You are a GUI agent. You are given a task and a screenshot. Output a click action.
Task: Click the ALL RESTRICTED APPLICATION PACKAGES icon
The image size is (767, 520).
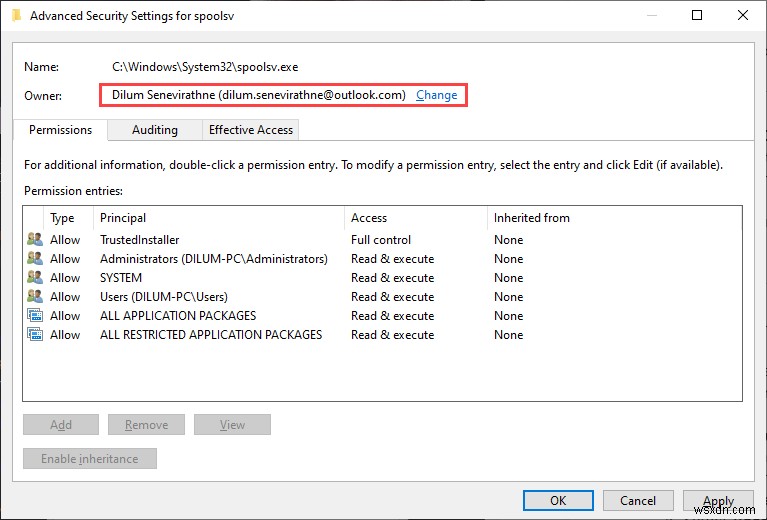point(35,335)
